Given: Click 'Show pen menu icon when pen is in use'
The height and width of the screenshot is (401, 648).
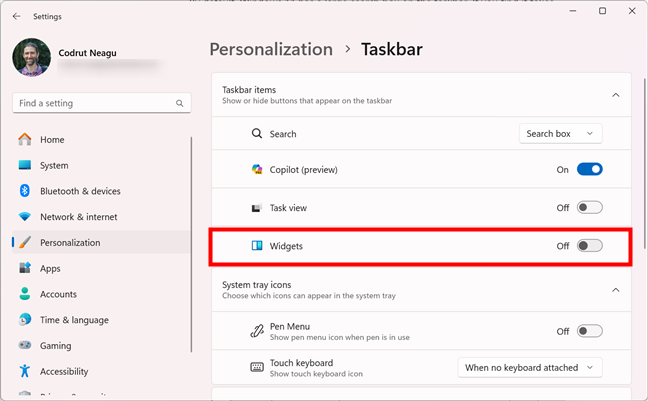Looking at the screenshot, I should coord(340,337).
